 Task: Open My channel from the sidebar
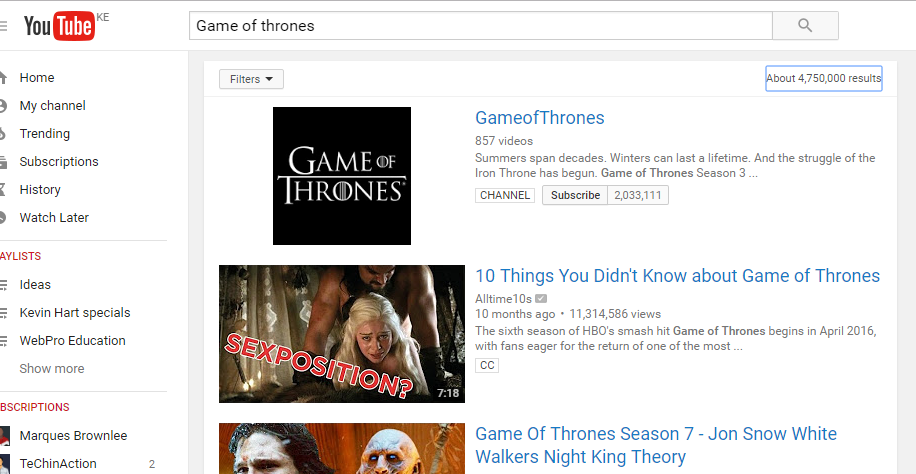pos(52,106)
